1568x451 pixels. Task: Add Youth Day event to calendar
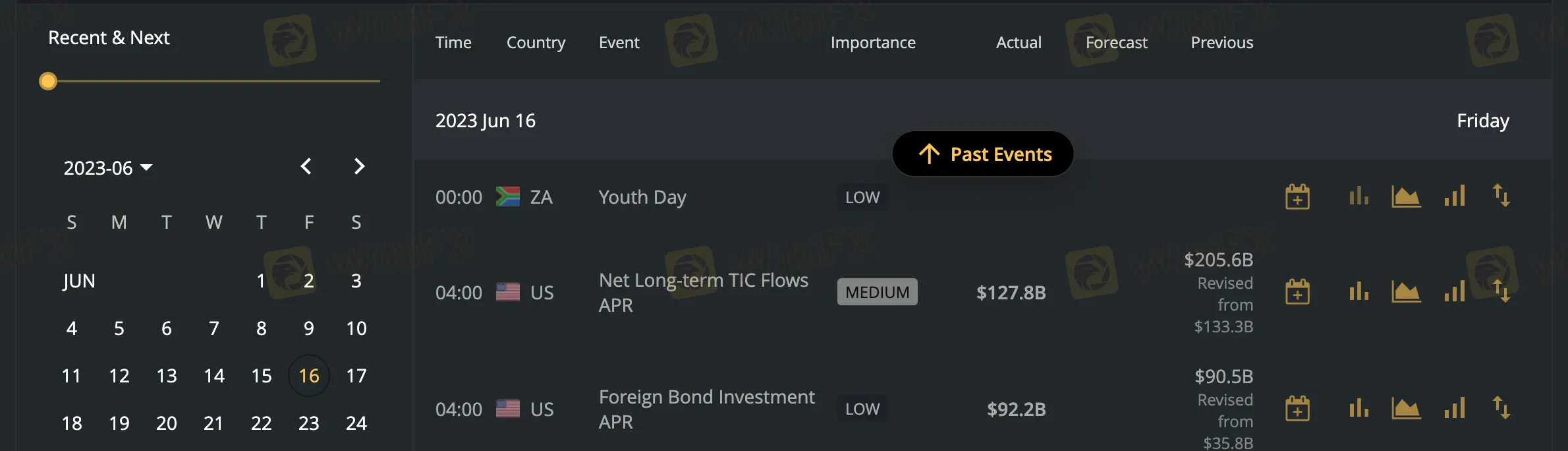tap(1299, 196)
